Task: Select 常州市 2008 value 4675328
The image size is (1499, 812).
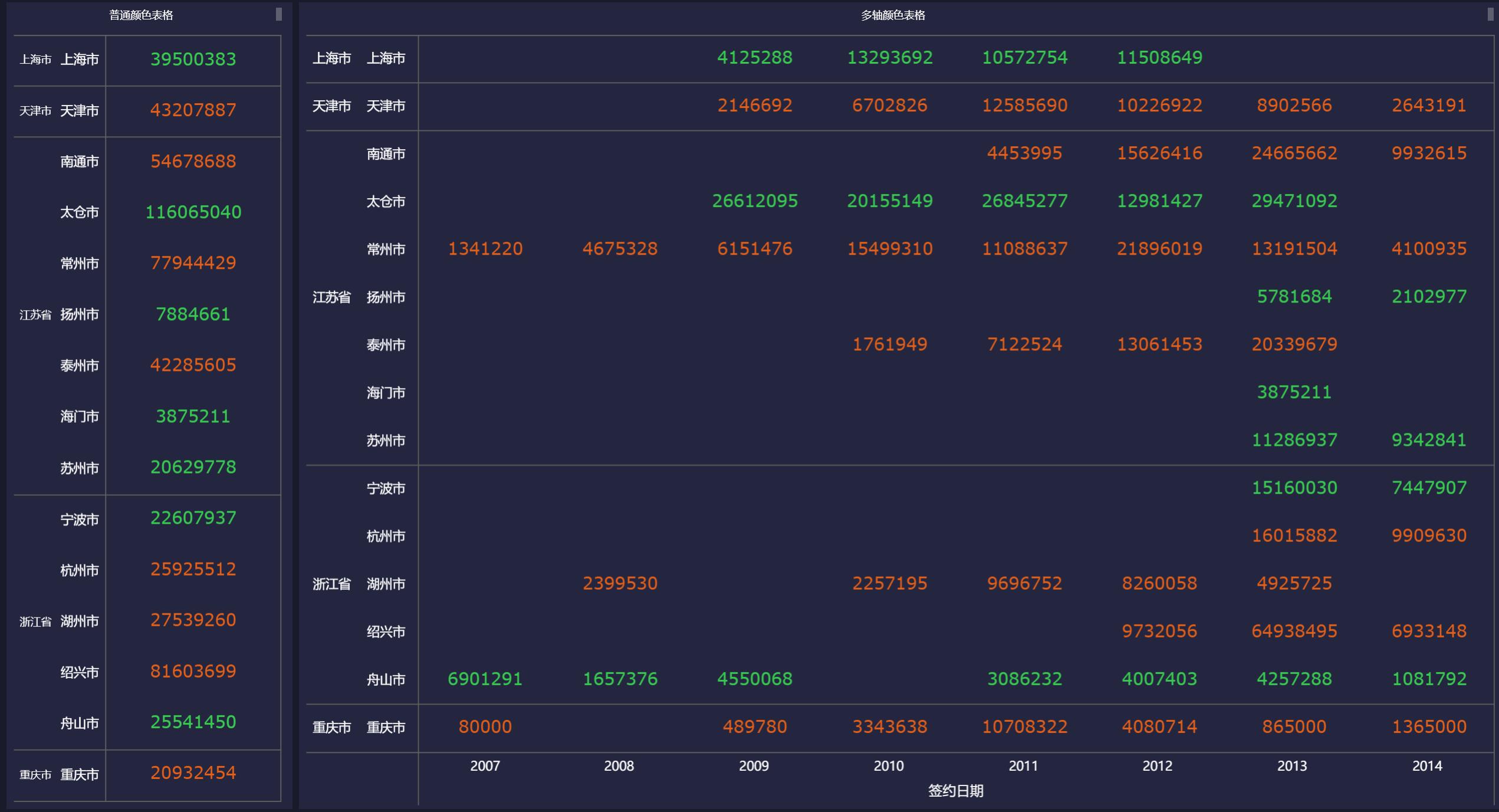Action: [x=620, y=249]
